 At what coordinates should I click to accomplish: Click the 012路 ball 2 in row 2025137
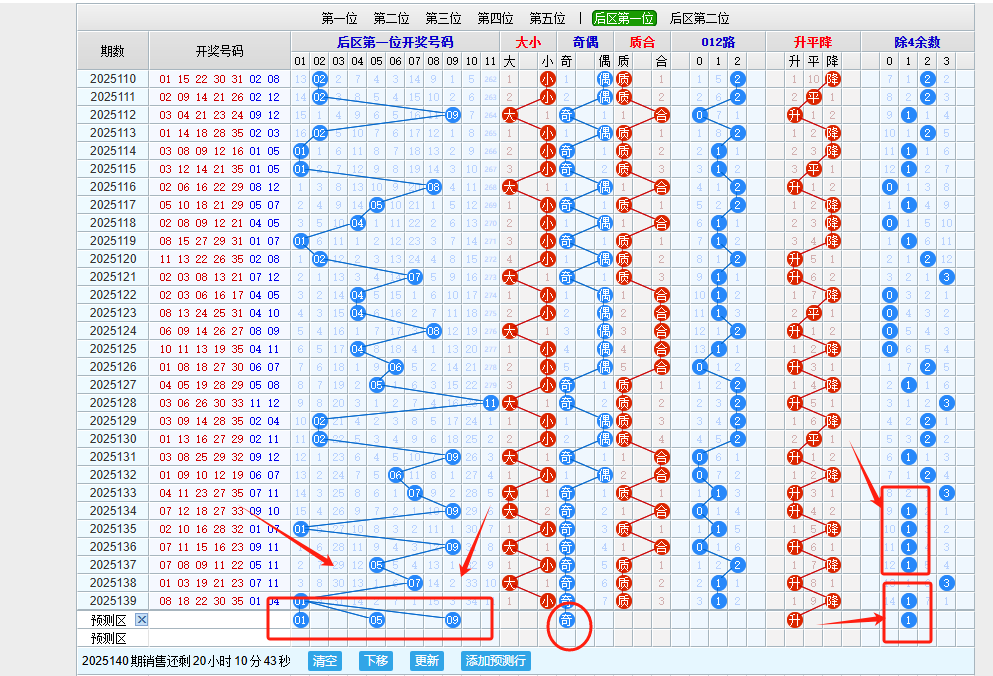pos(737,564)
